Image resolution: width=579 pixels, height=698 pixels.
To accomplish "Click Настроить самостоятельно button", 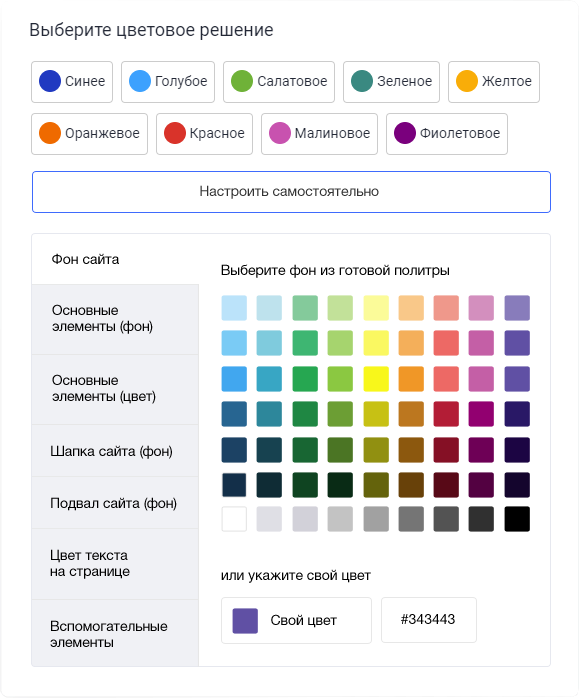I will click(291, 192).
